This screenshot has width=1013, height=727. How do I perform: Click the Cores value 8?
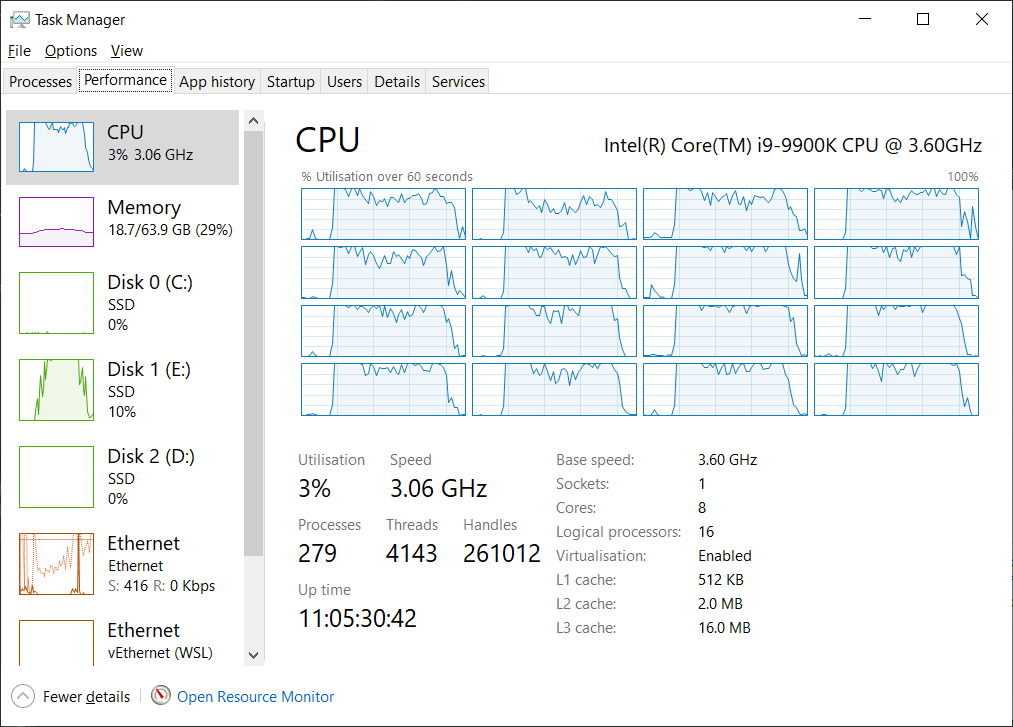[x=702, y=507]
